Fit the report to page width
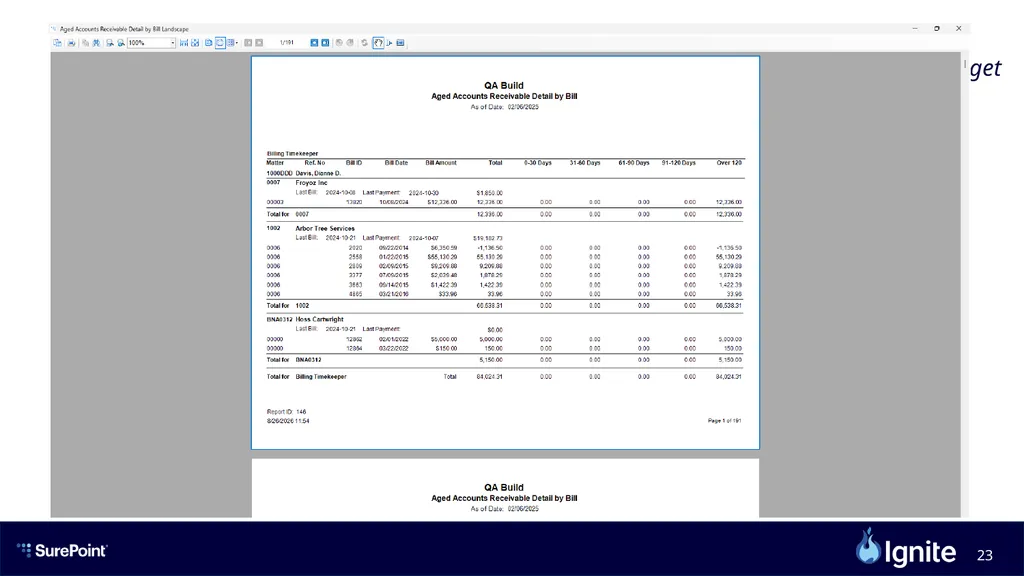Screen dimensions: 1024x576 point(184,43)
